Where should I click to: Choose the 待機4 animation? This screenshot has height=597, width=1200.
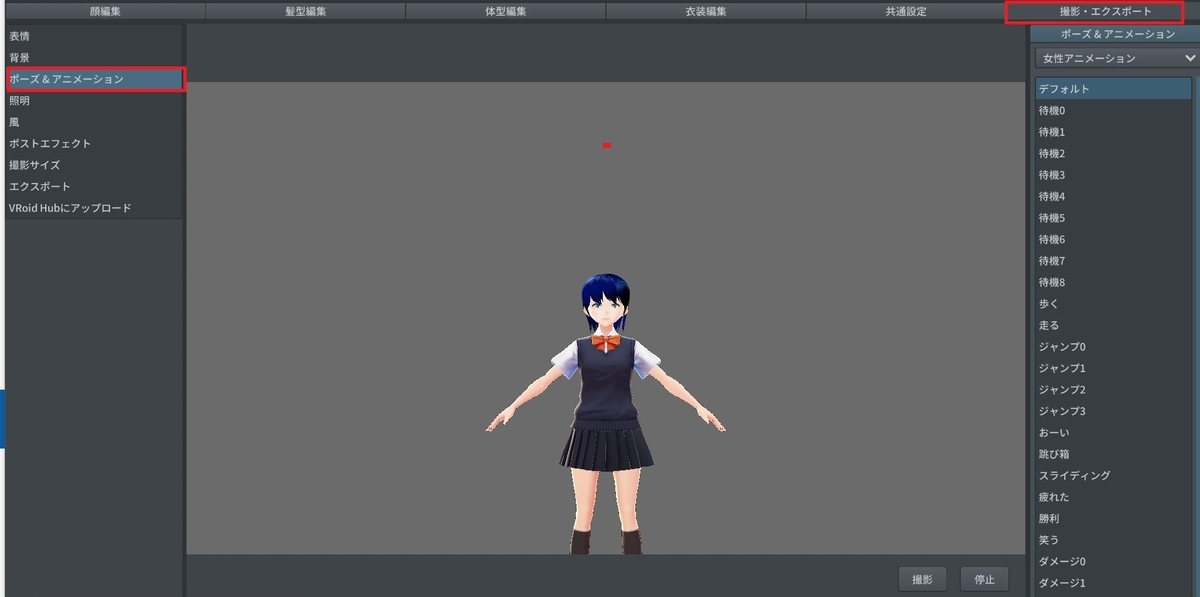[x=1115, y=197]
